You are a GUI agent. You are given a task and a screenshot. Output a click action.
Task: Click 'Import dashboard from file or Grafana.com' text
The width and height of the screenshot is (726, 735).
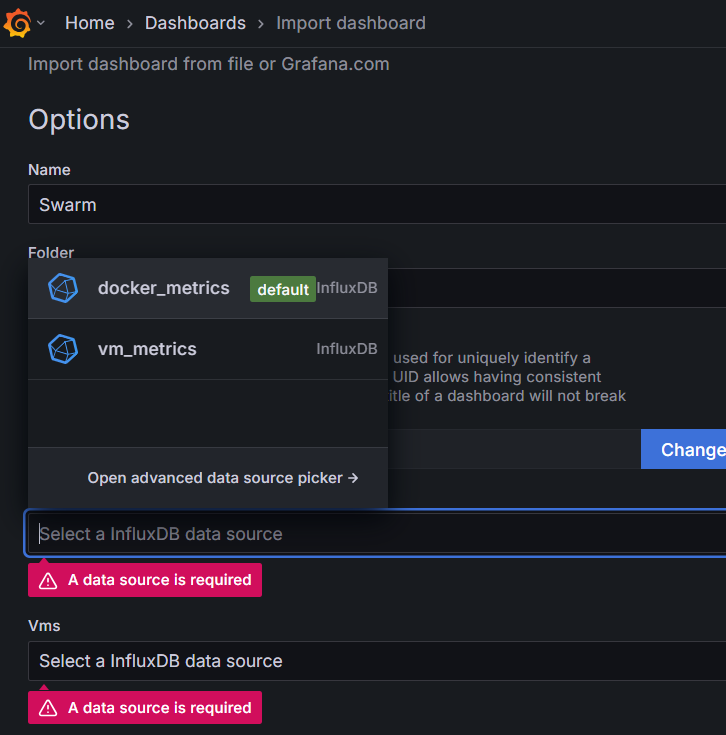(x=209, y=64)
